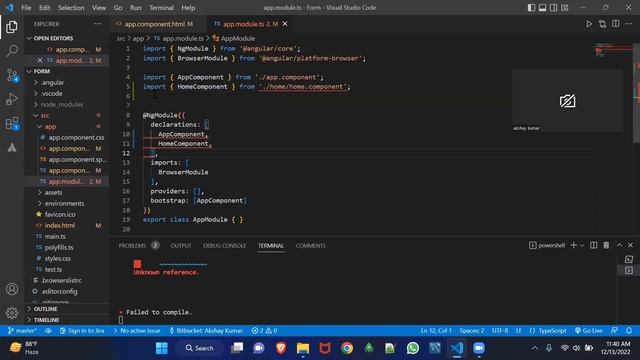Open Windows Start button on taskbar
The width and height of the screenshot is (640, 360).
tap(162, 348)
